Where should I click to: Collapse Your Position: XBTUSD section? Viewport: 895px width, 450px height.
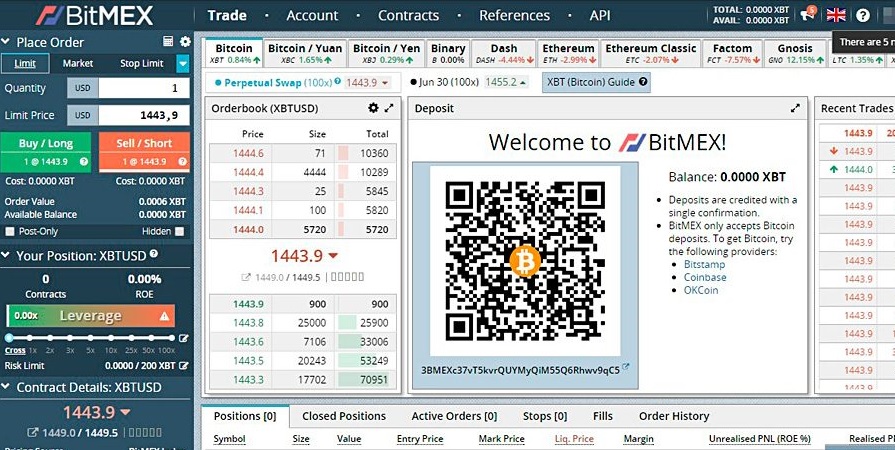point(6,255)
